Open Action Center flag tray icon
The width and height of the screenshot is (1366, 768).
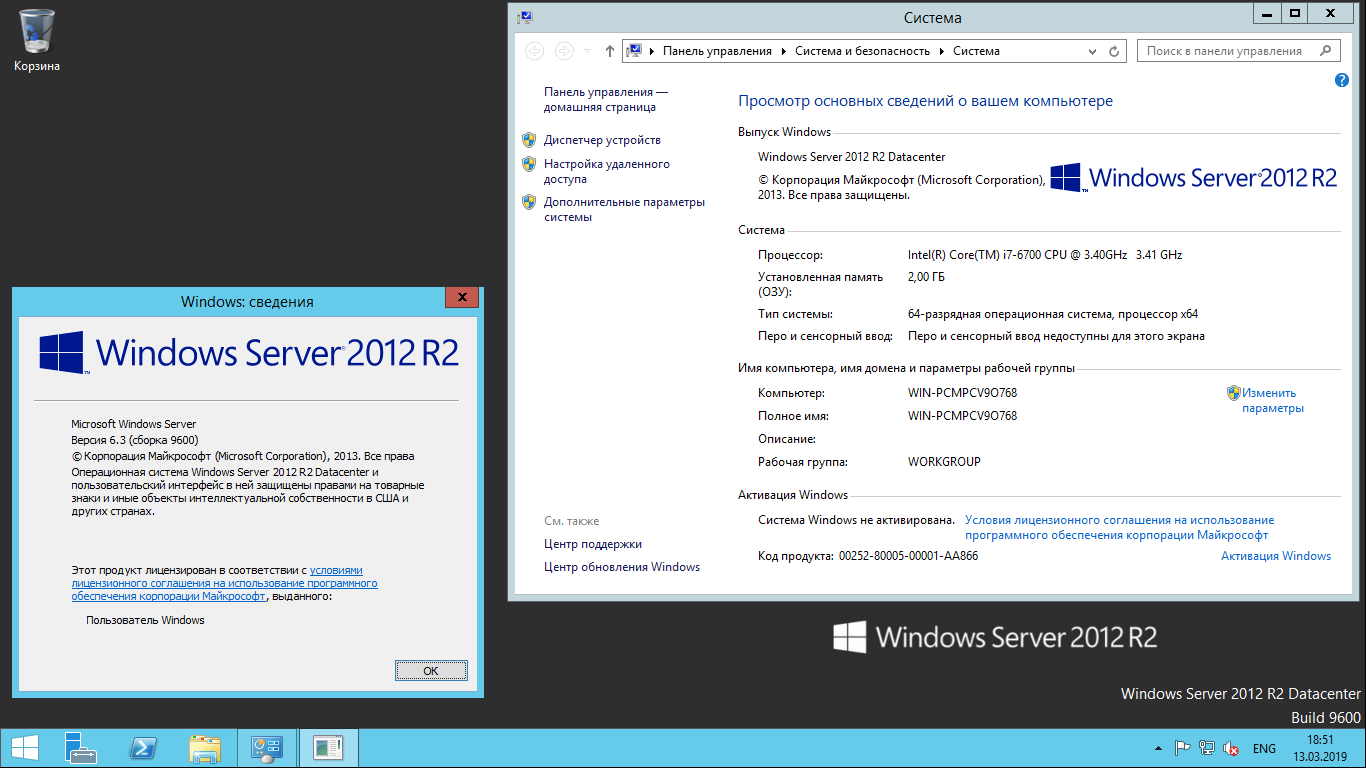(x=1182, y=748)
